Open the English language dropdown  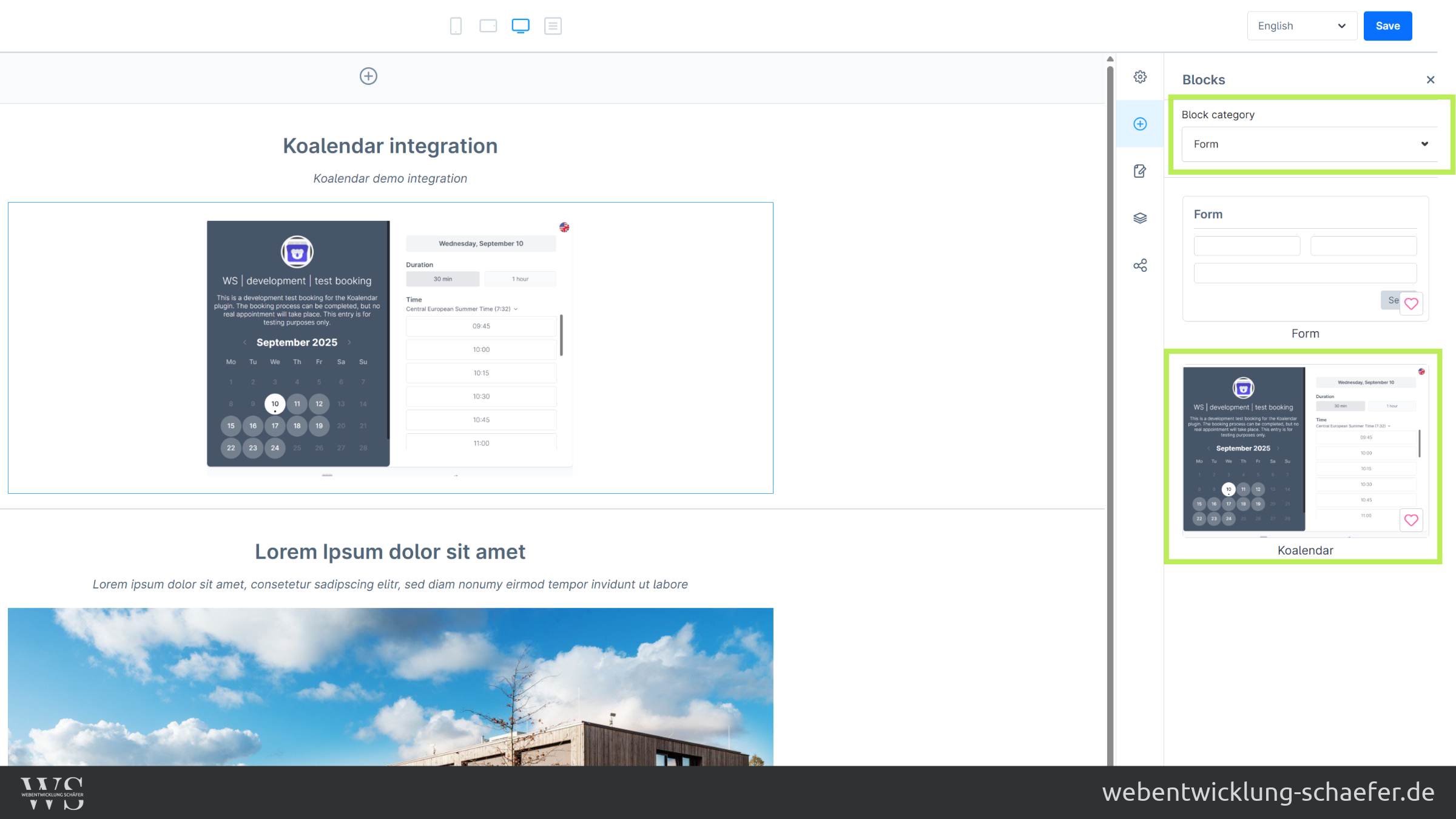(x=1301, y=26)
